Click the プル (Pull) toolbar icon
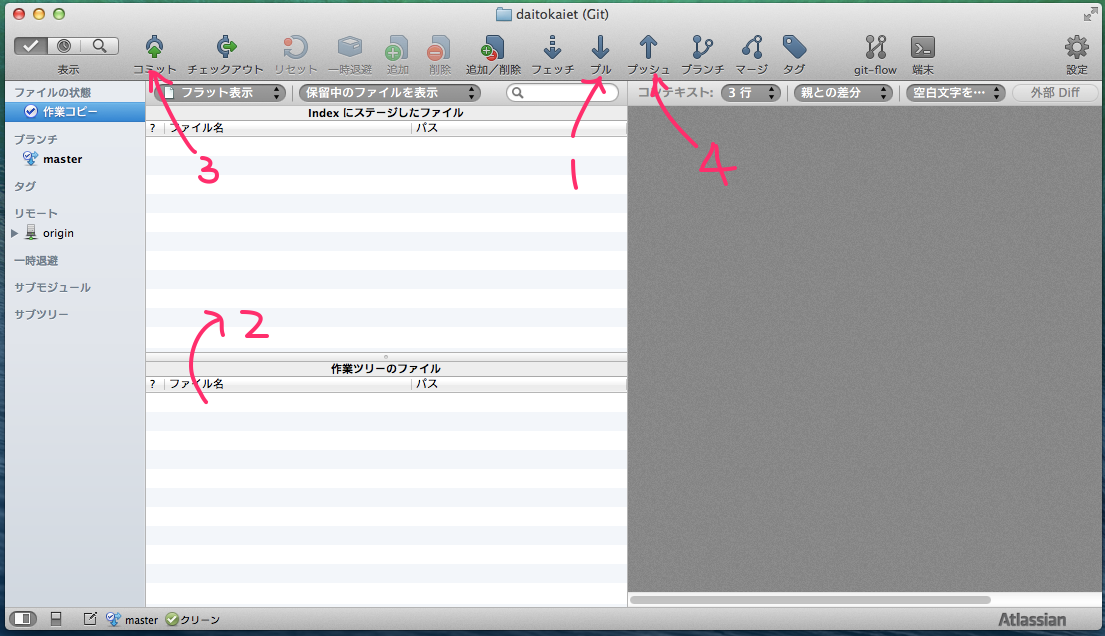This screenshot has width=1105, height=636. [600, 47]
